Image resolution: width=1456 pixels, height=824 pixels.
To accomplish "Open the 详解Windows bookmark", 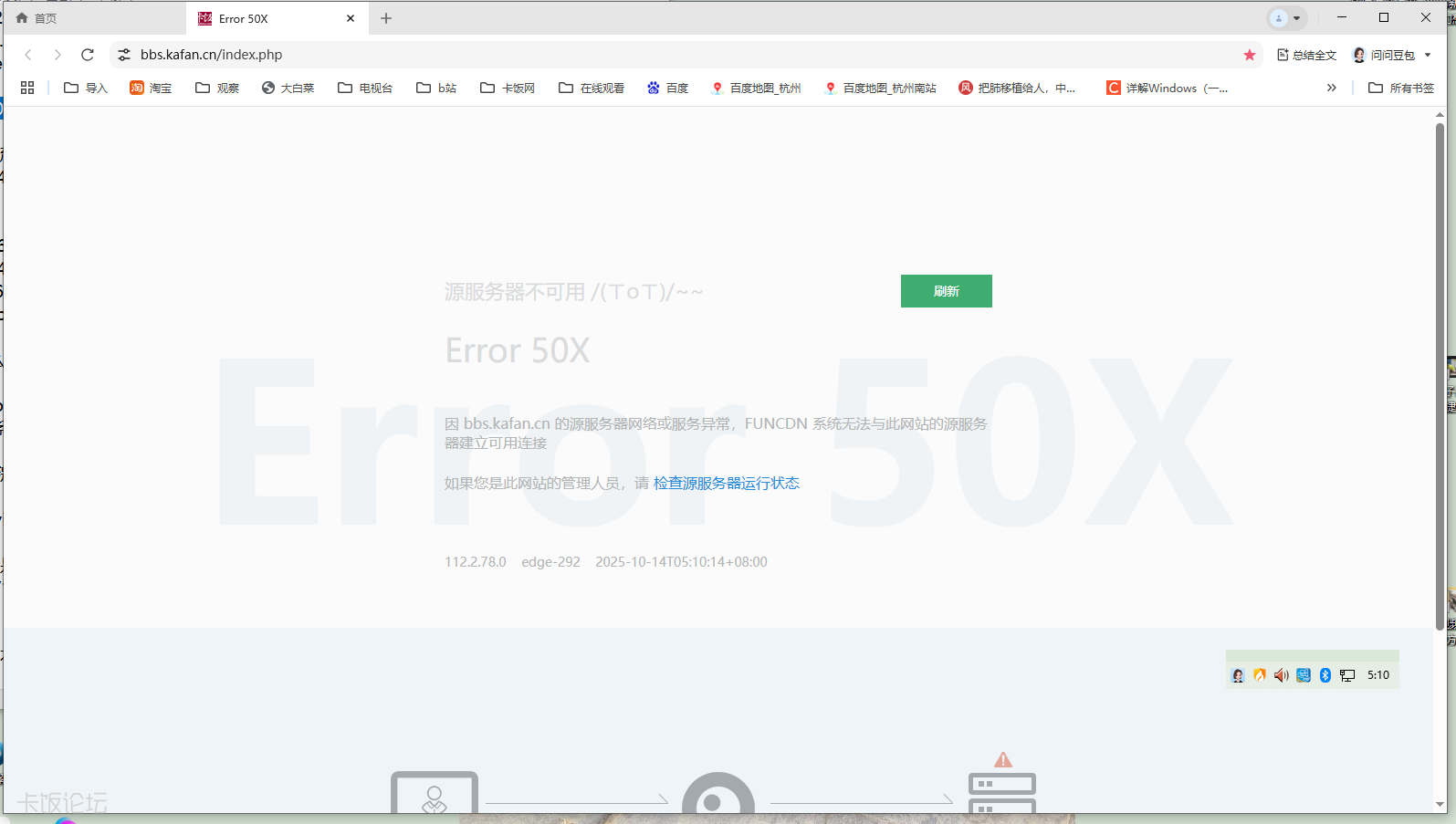I will click(1167, 88).
